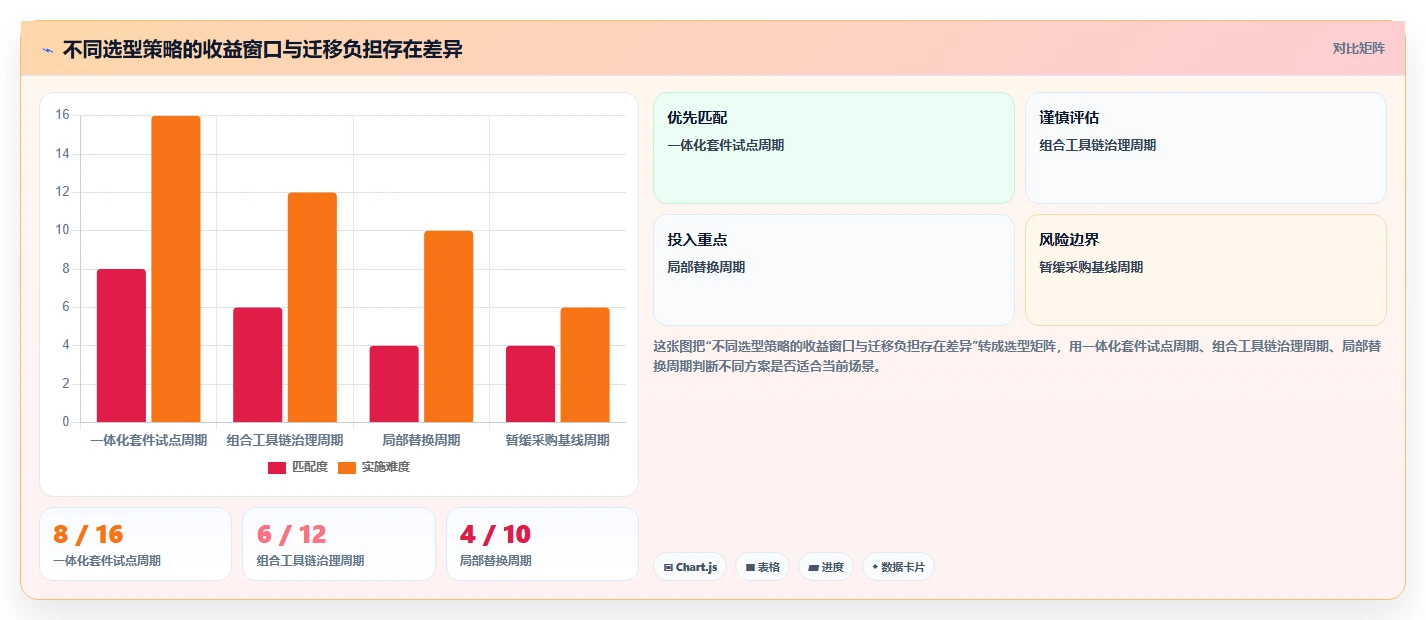
Task: Select x-axis label 暂缓采购基线周期
Action: point(558,440)
